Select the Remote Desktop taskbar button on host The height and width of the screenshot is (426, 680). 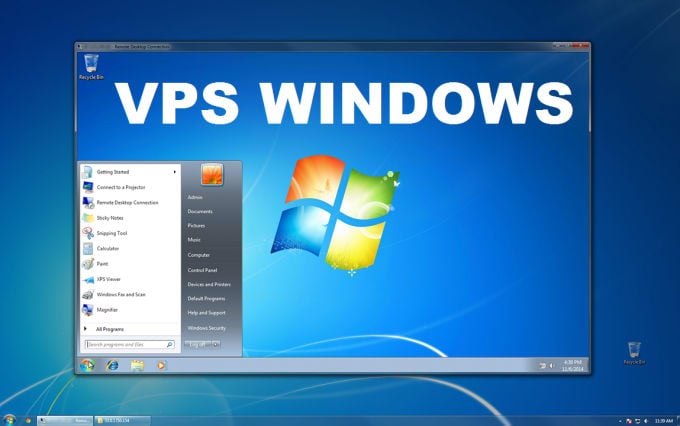(x=65, y=420)
